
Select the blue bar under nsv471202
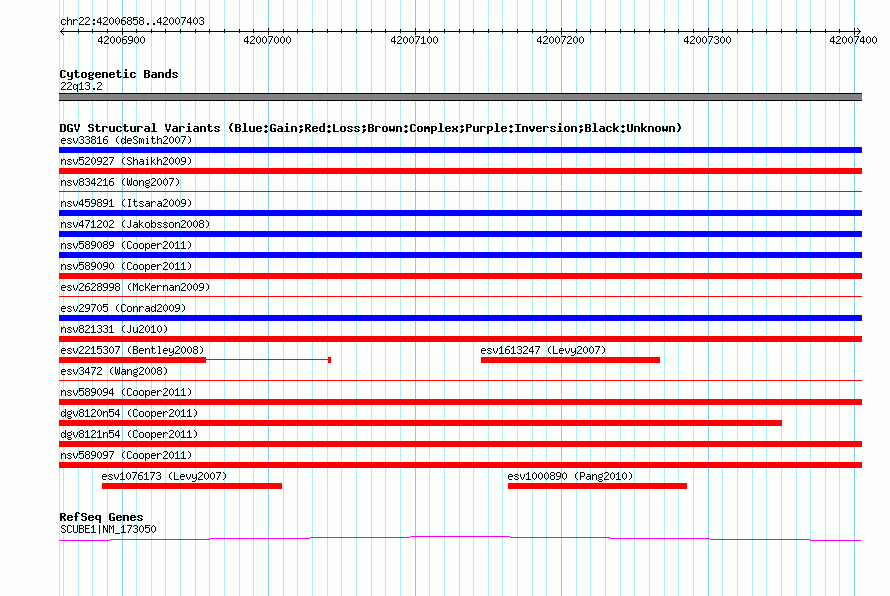pyautogui.click(x=460, y=234)
